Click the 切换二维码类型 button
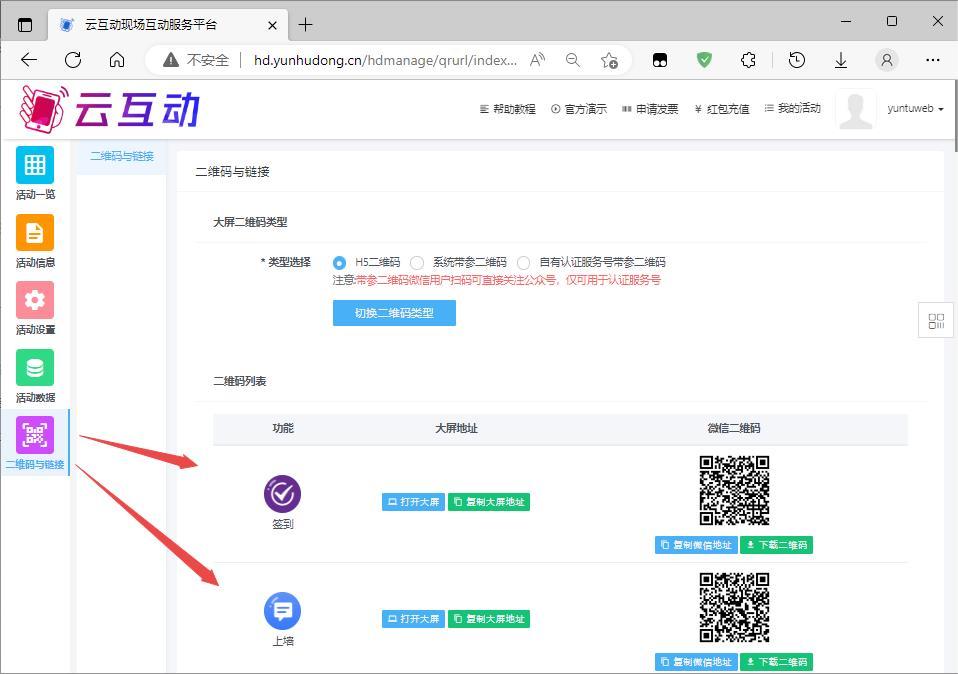 394,313
